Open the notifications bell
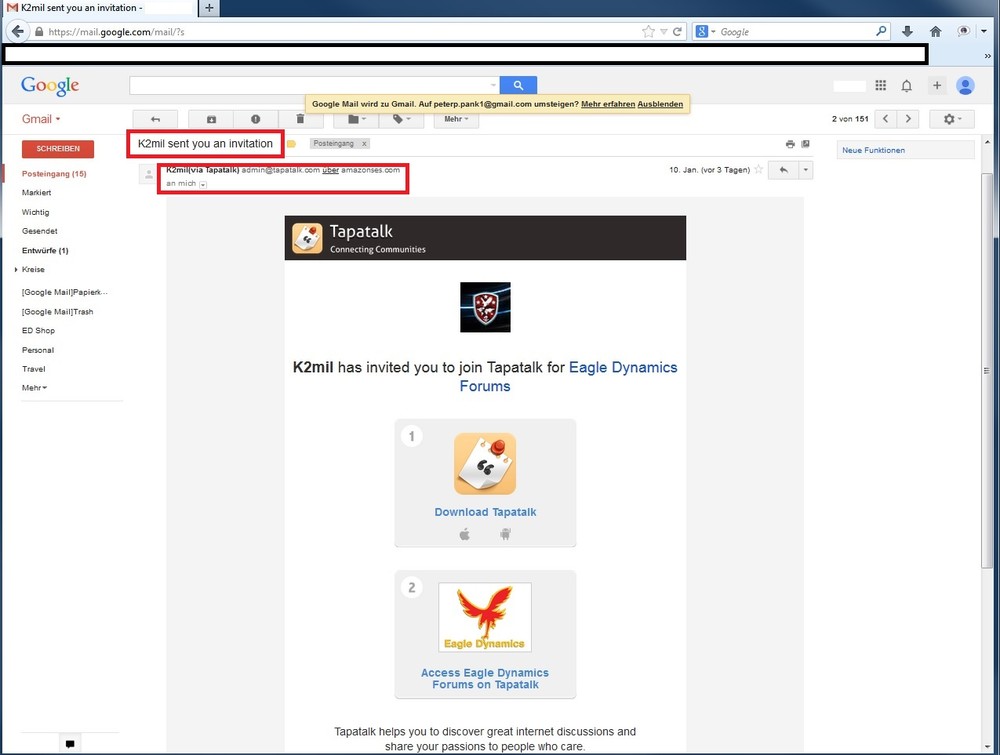This screenshot has width=1000, height=755. (x=906, y=85)
